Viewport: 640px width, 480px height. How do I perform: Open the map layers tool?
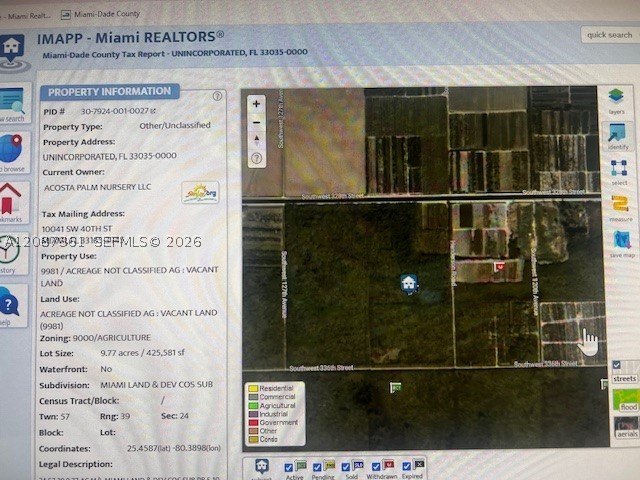616,100
